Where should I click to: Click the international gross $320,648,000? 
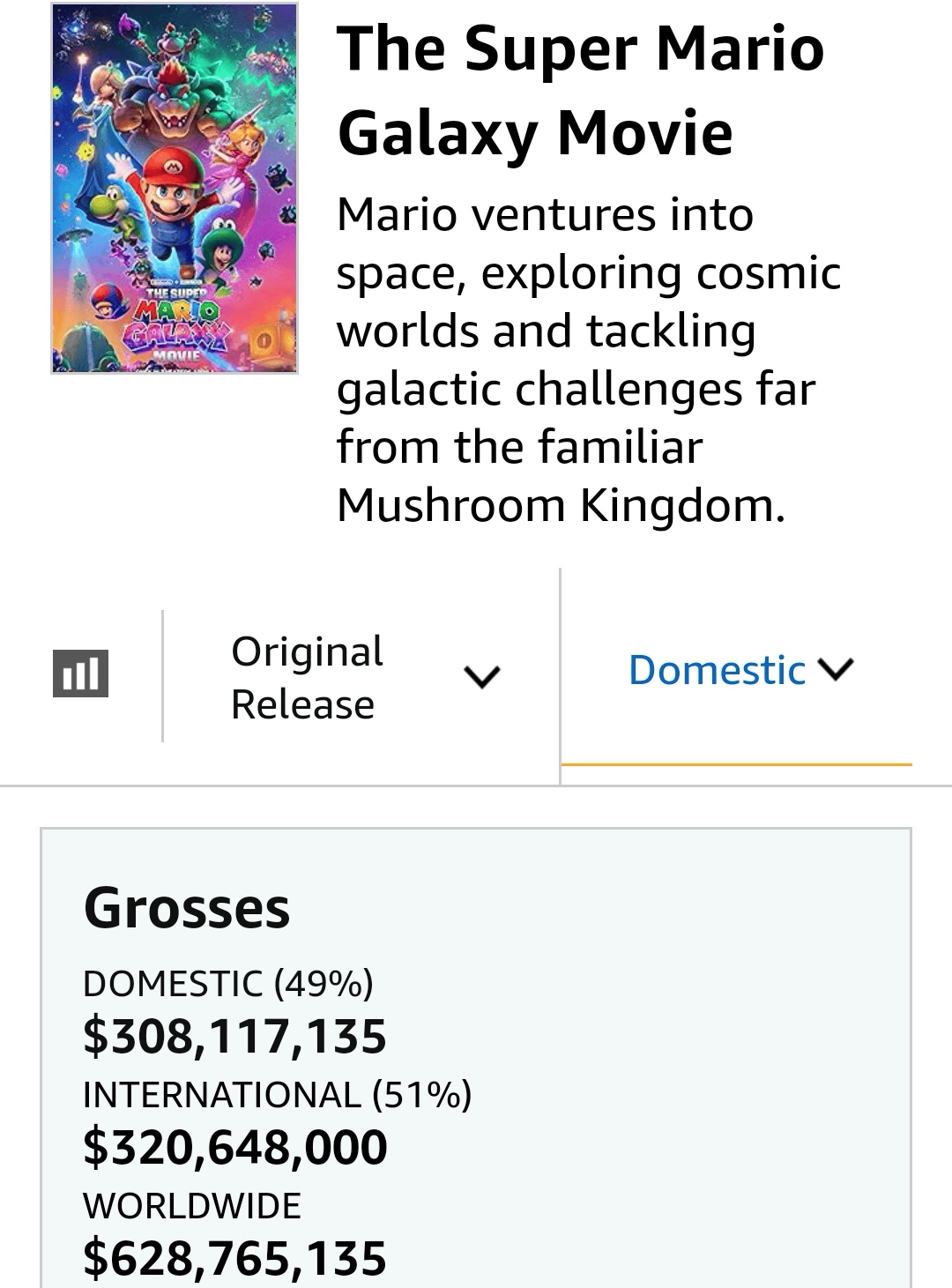click(x=234, y=1147)
